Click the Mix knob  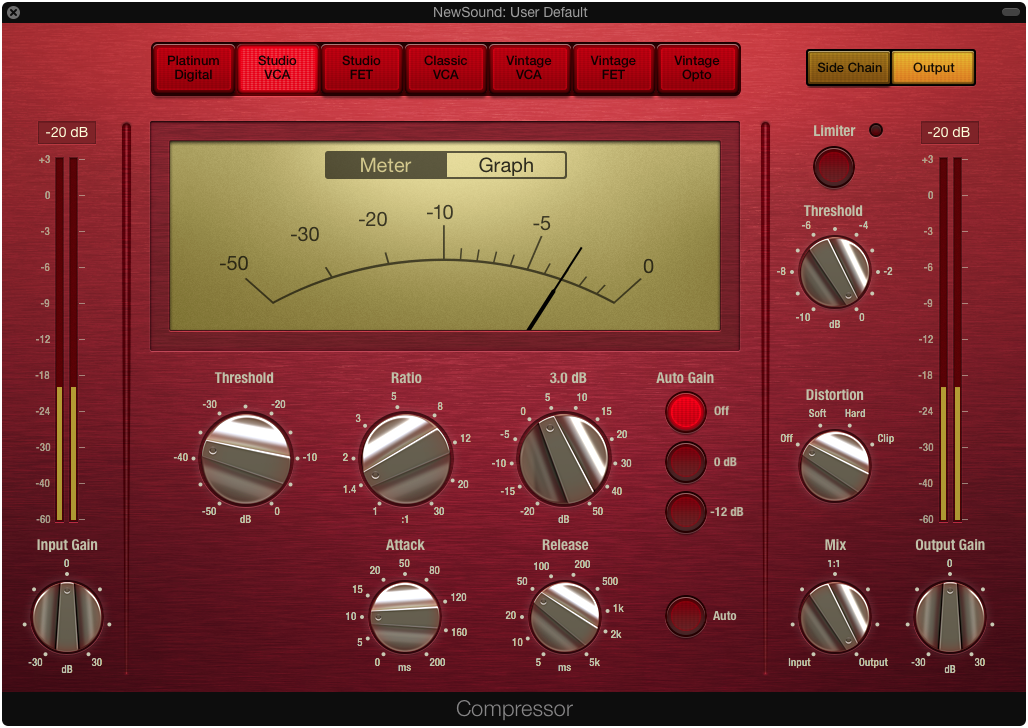[x=835, y=618]
